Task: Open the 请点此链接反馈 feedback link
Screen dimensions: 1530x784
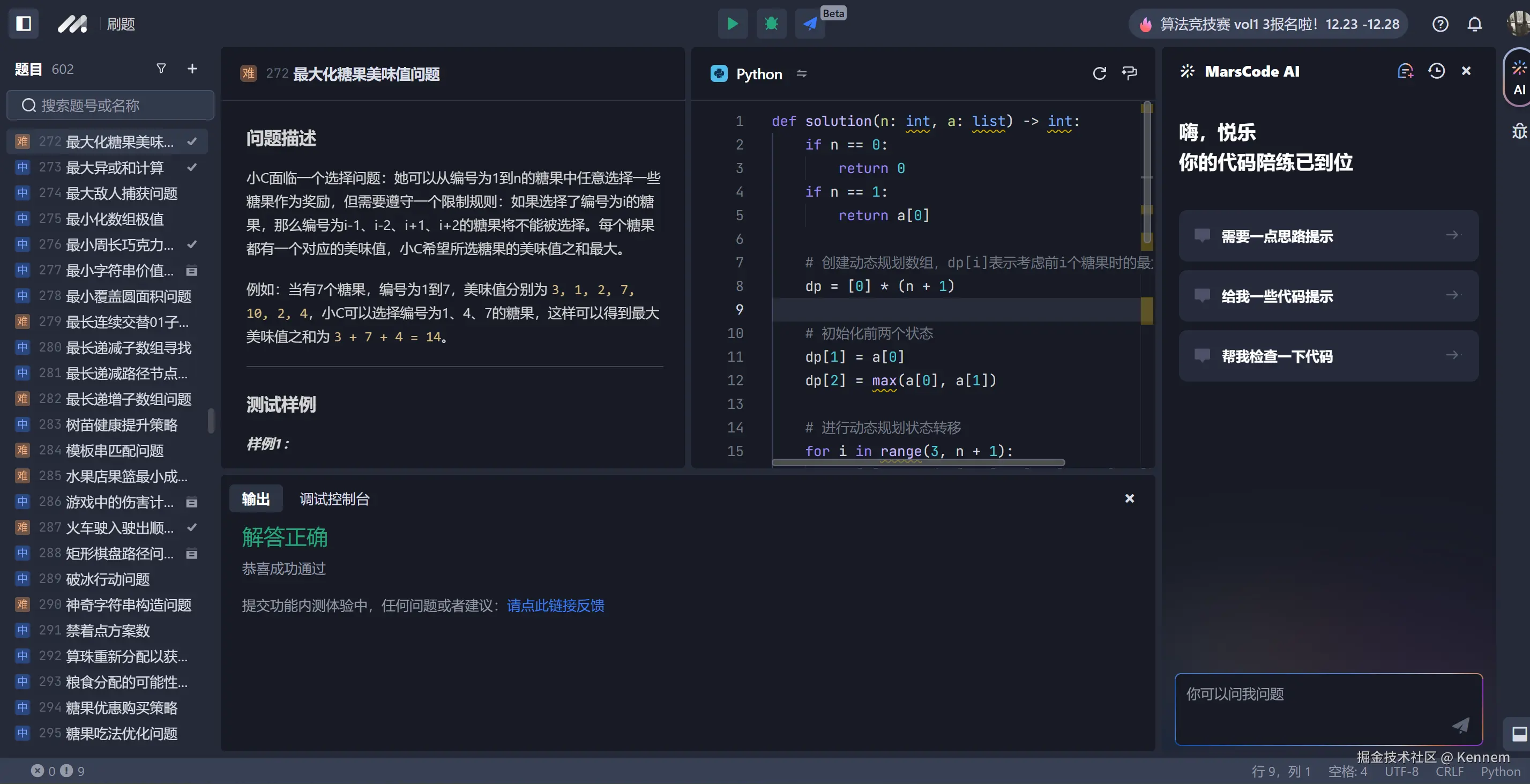Action: pos(555,605)
